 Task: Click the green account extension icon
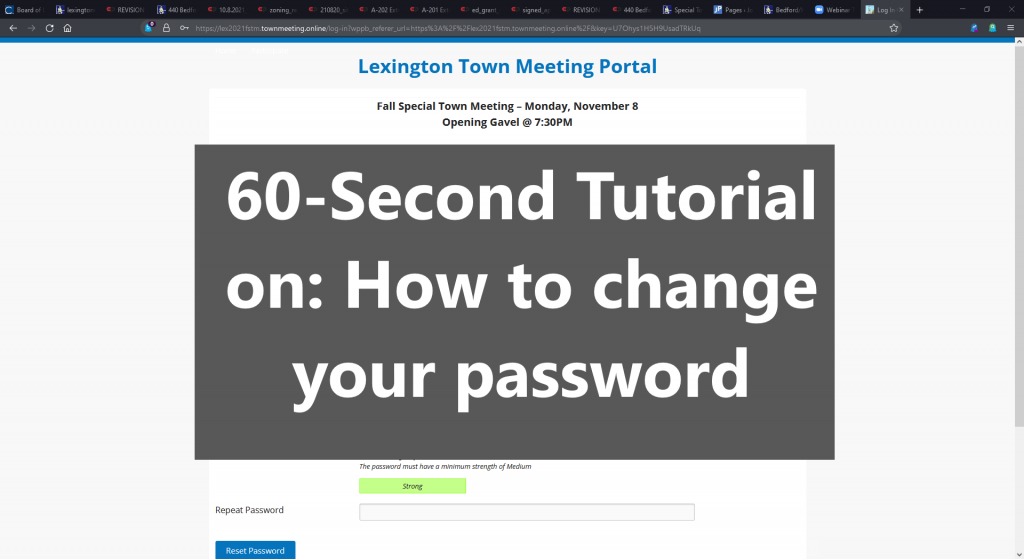[992, 28]
